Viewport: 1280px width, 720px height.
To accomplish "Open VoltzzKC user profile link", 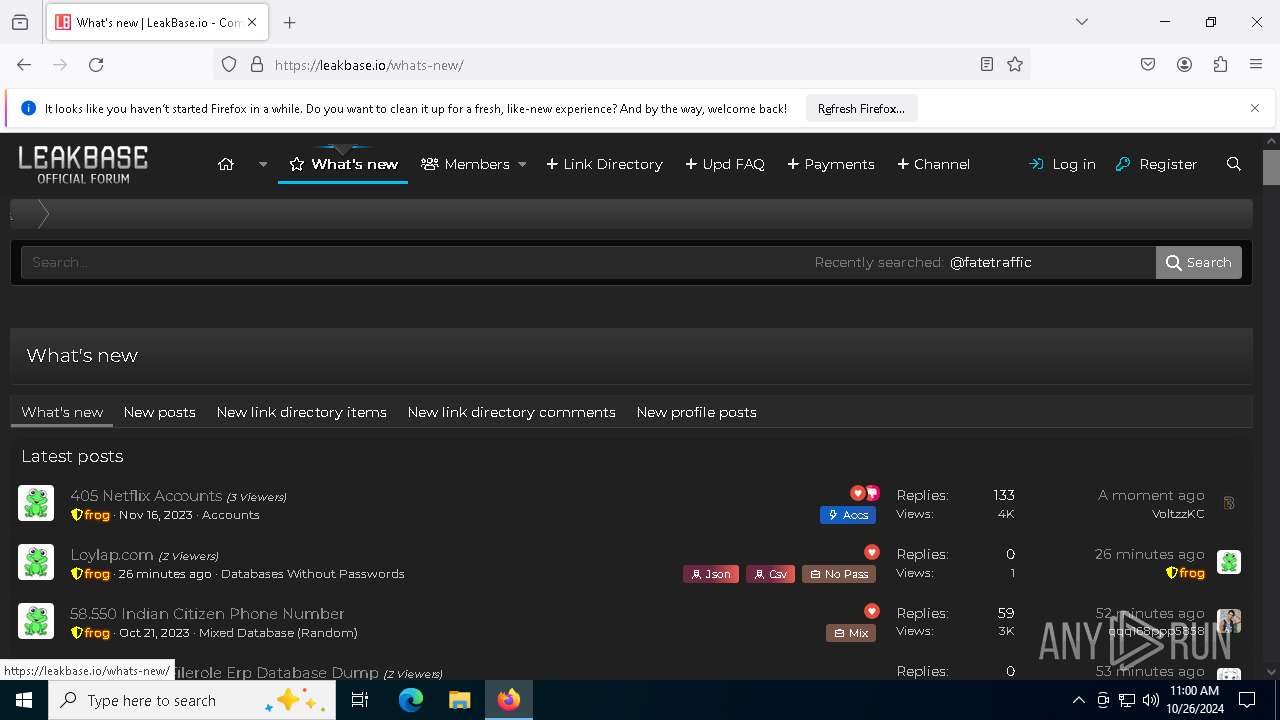I will (x=1178, y=514).
